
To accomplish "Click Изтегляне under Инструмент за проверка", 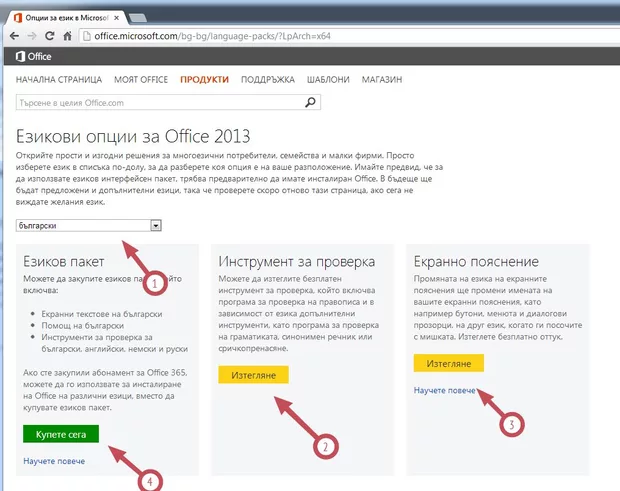I will tap(253, 375).
